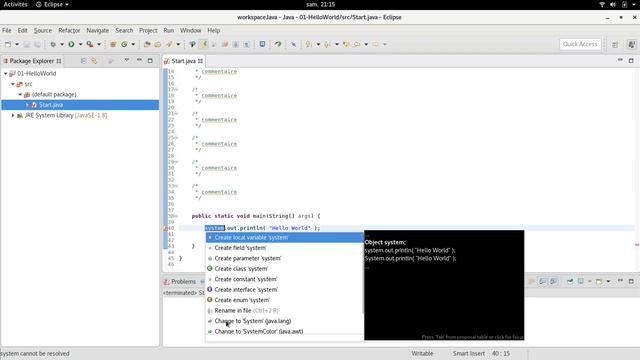Open the Help menu

coord(213,31)
